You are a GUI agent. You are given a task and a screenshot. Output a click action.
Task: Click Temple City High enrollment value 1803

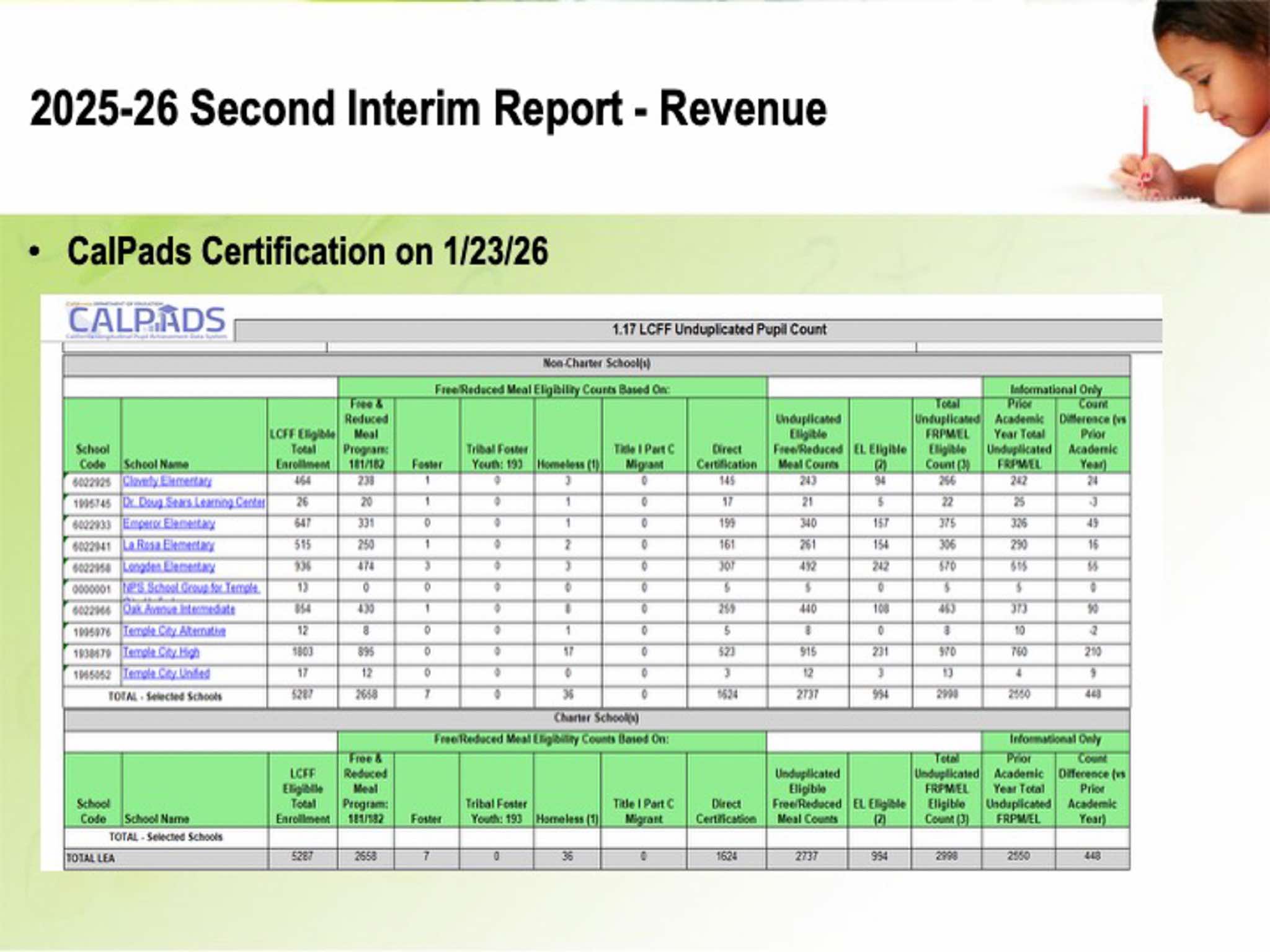pos(302,653)
